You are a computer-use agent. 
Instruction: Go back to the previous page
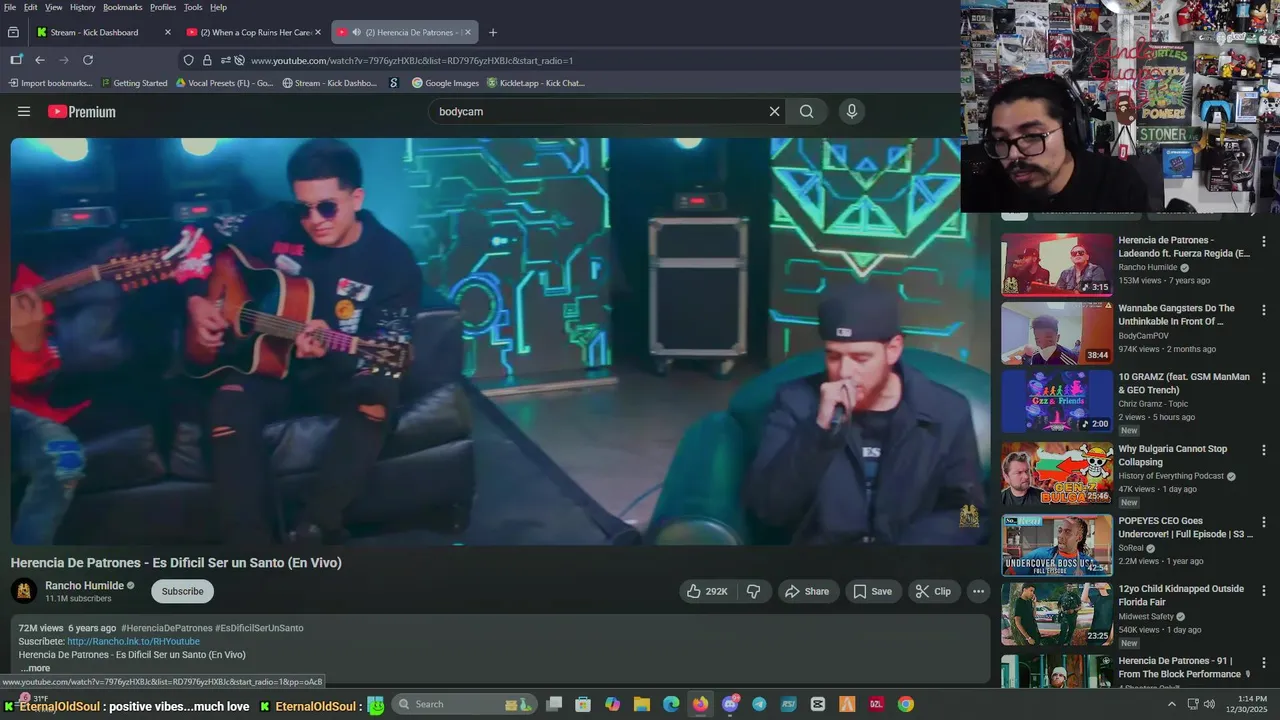coord(40,60)
